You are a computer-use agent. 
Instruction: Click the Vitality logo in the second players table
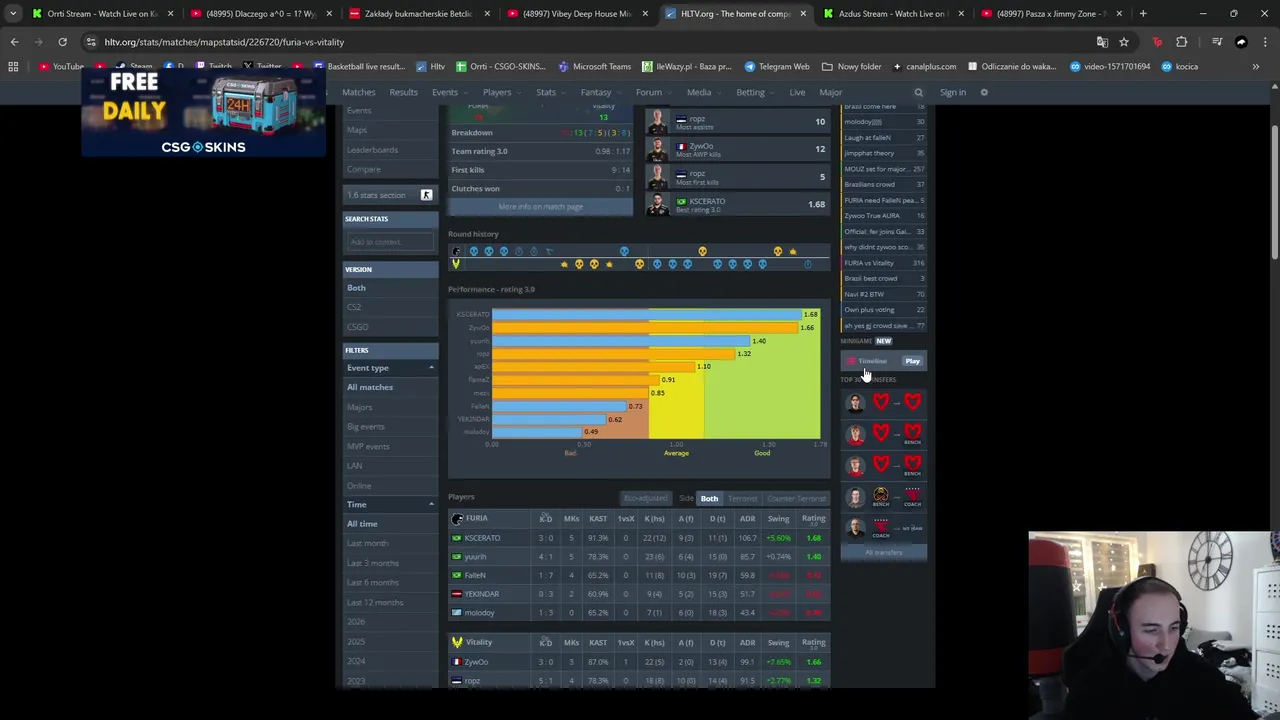[x=457, y=642]
